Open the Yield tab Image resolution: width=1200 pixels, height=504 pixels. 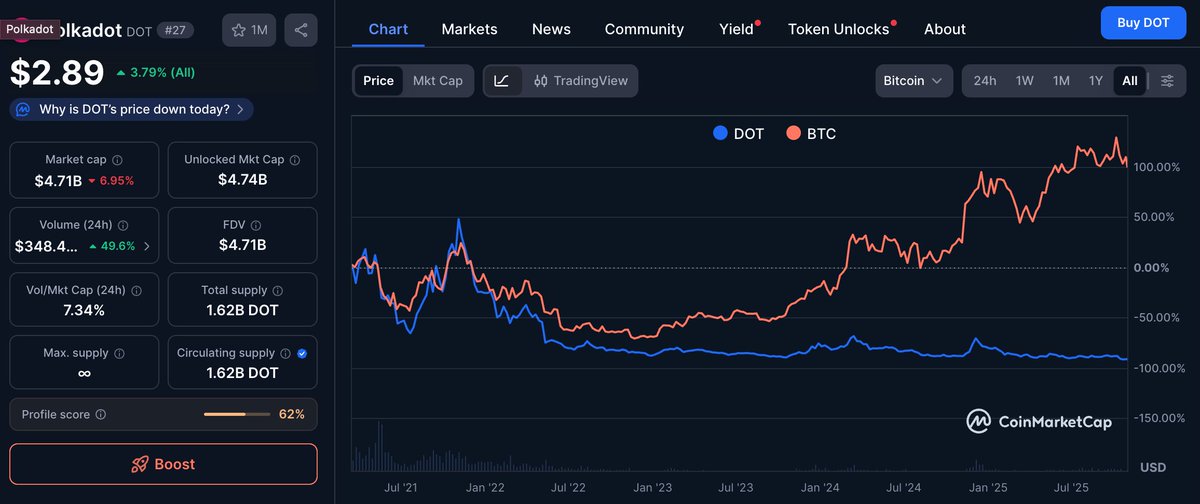click(x=737, y=29)
